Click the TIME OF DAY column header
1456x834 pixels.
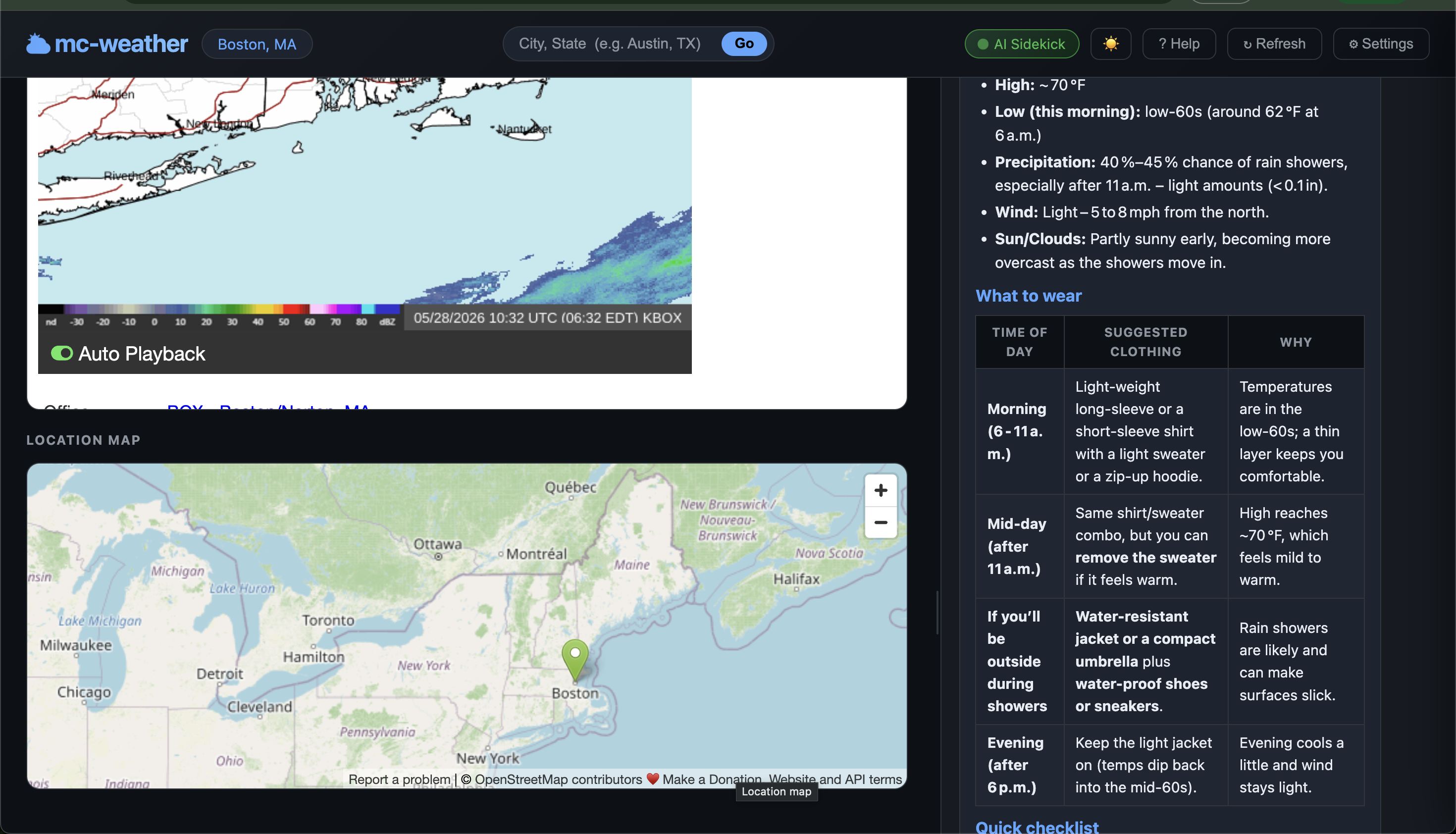[1020, 342]
